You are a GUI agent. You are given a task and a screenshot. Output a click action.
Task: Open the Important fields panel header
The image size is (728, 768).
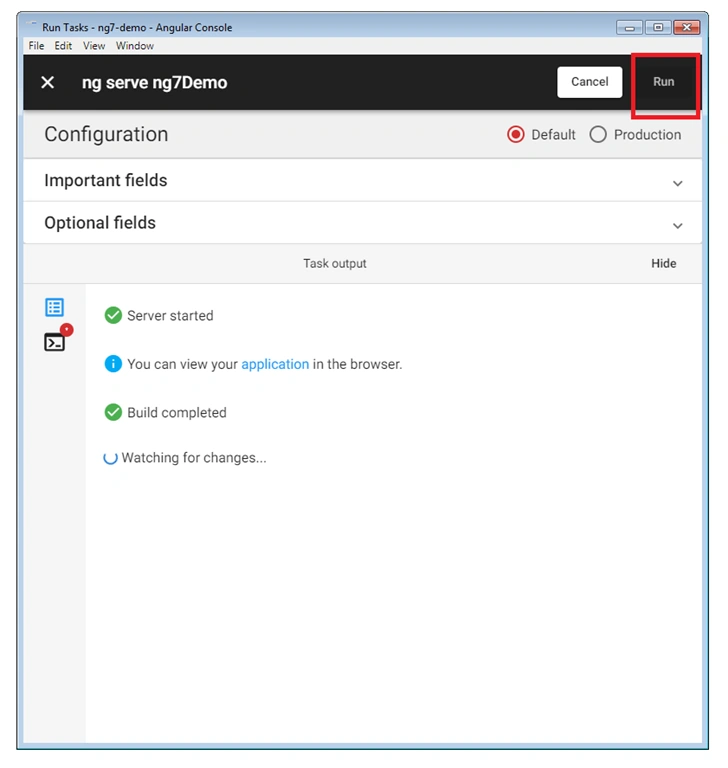click(363, 180)
